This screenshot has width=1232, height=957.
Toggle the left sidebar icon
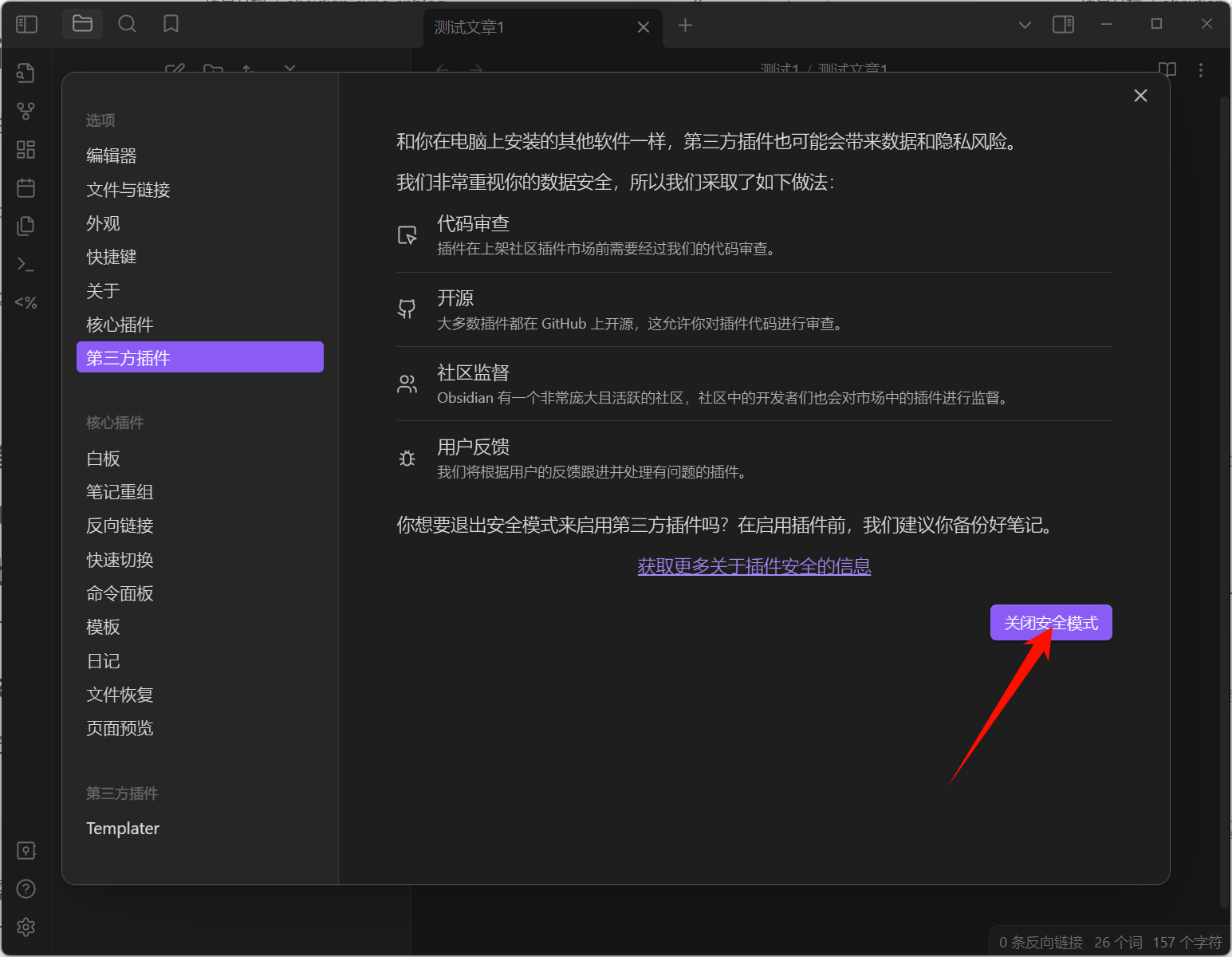coord(26,25)
